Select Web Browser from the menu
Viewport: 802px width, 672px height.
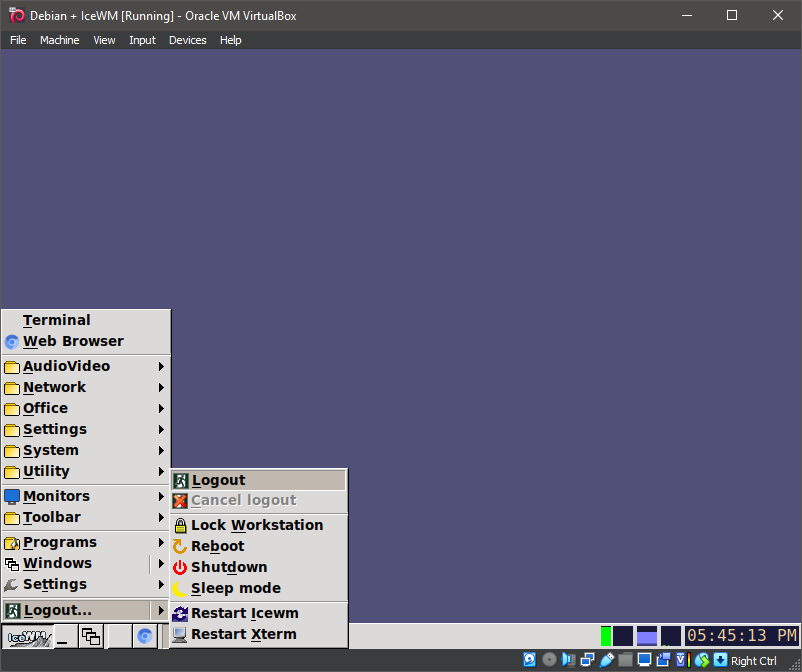coord(73,341)
